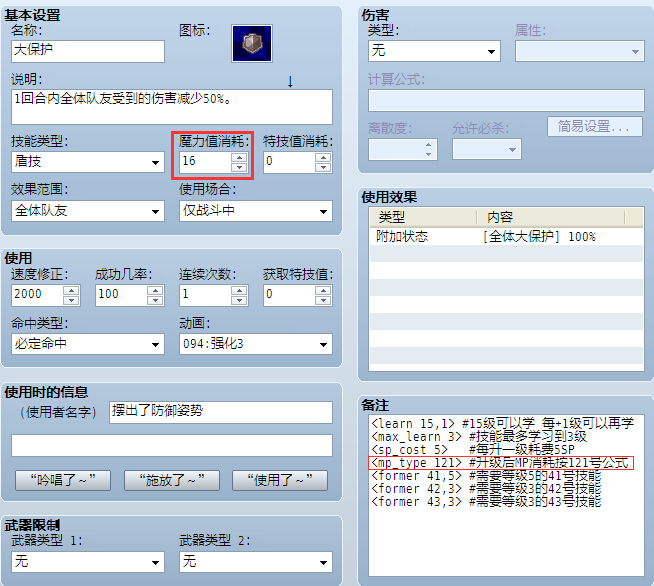Click the 魔力值消耗 value field showing 16
This screenshot has width=654, height=586.
tap(206, 162)
